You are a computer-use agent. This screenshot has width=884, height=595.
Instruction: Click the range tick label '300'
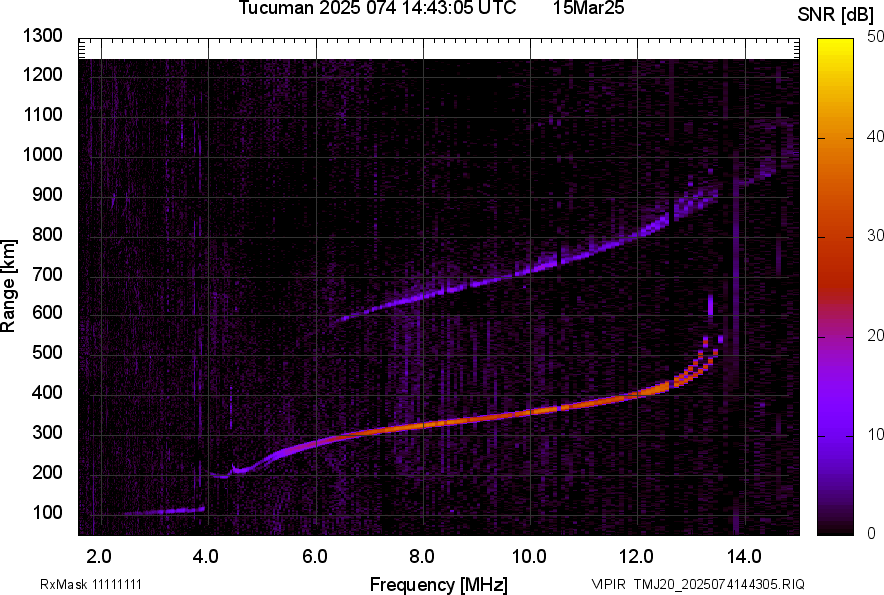47,433
